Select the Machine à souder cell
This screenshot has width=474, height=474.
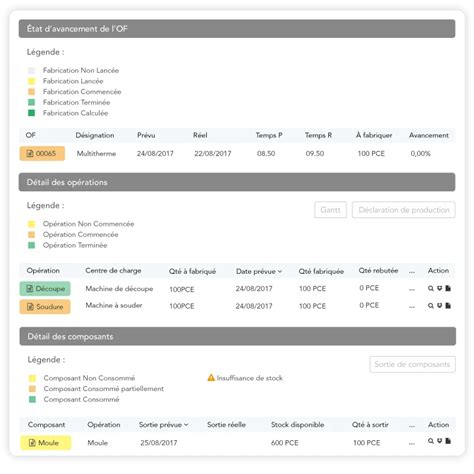click(x=114, y=305)
